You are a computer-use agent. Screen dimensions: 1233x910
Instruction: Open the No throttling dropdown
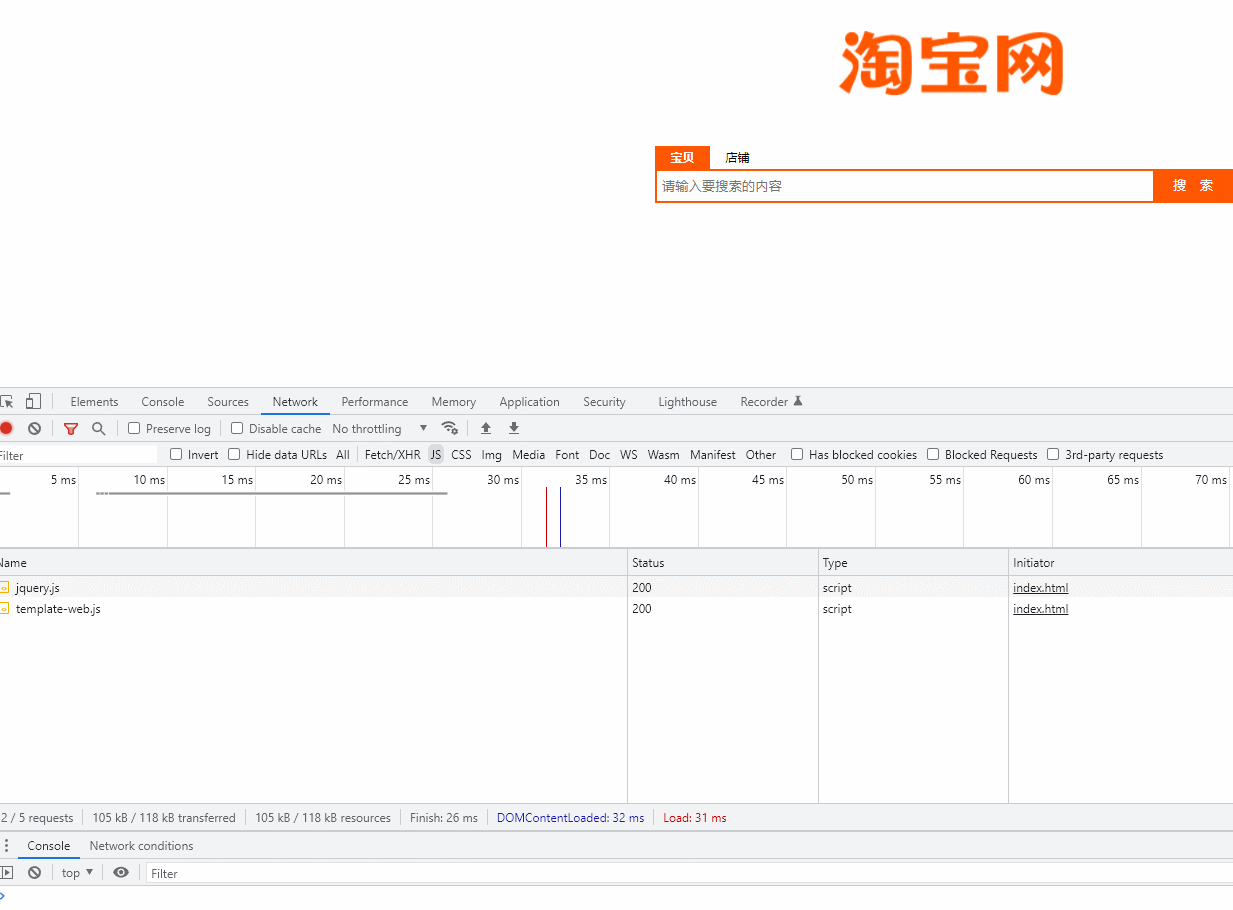(x=380, y=429)
